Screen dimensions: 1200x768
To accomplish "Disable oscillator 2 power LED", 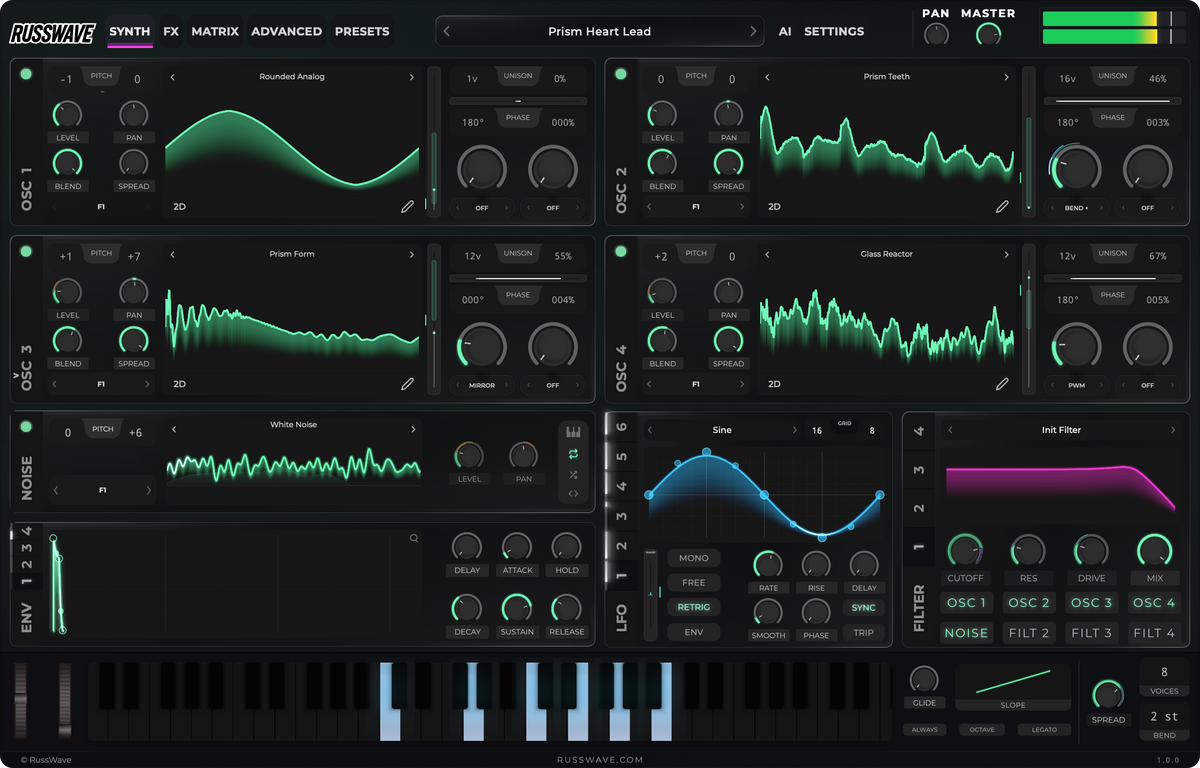I will pos(621,74).
